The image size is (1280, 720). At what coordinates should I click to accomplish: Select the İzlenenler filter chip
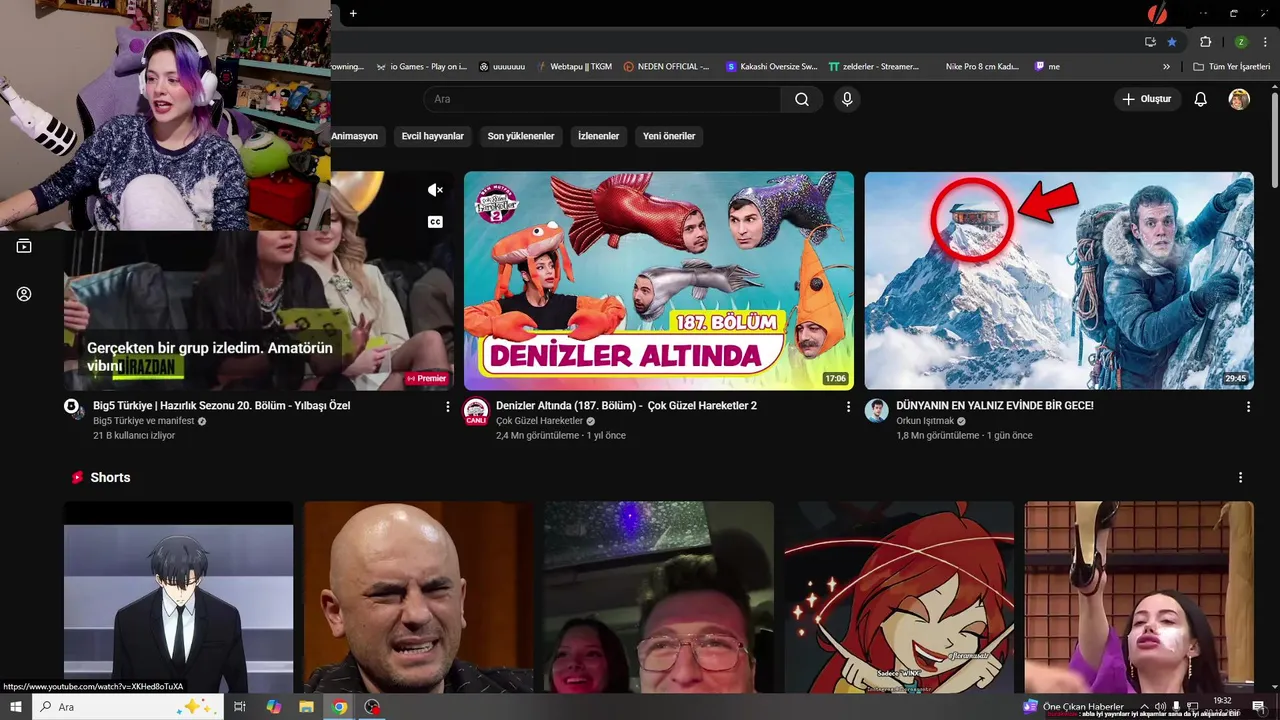click(599, 136)
